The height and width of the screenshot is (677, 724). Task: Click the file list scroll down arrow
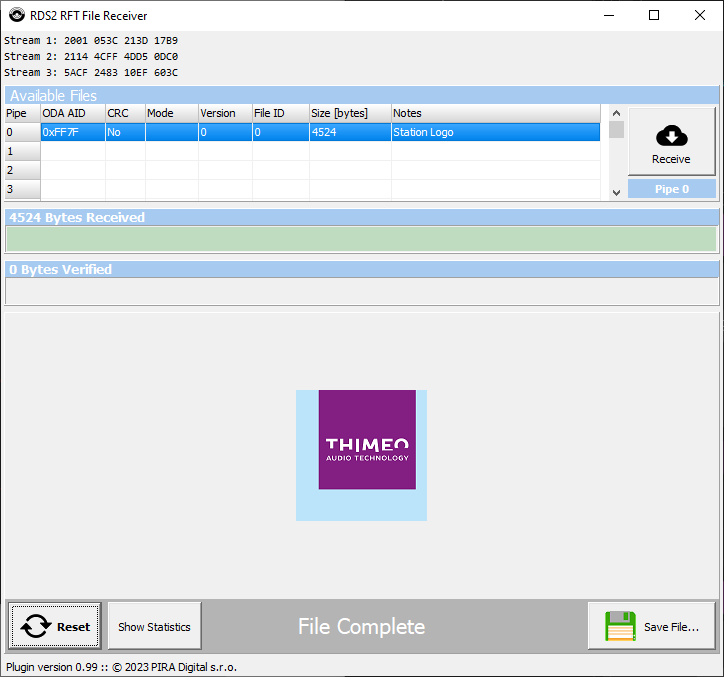click(616, 193)
